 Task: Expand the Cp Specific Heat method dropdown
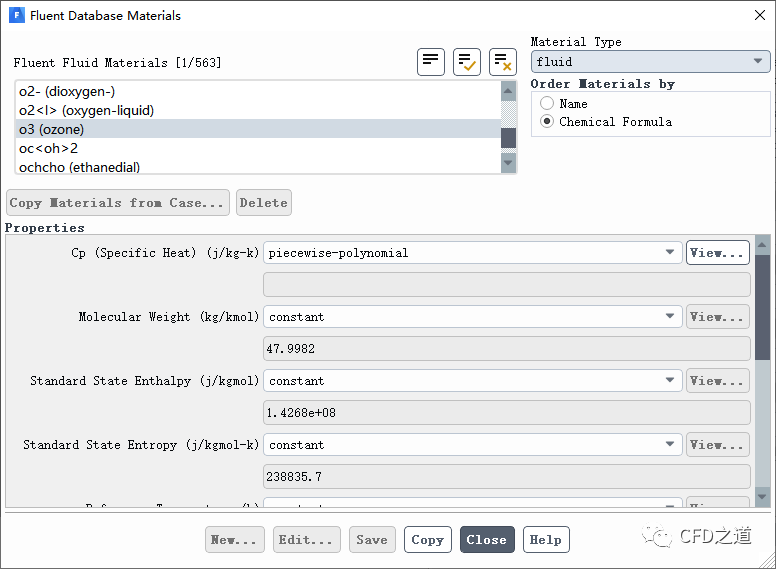coord(472,253)
